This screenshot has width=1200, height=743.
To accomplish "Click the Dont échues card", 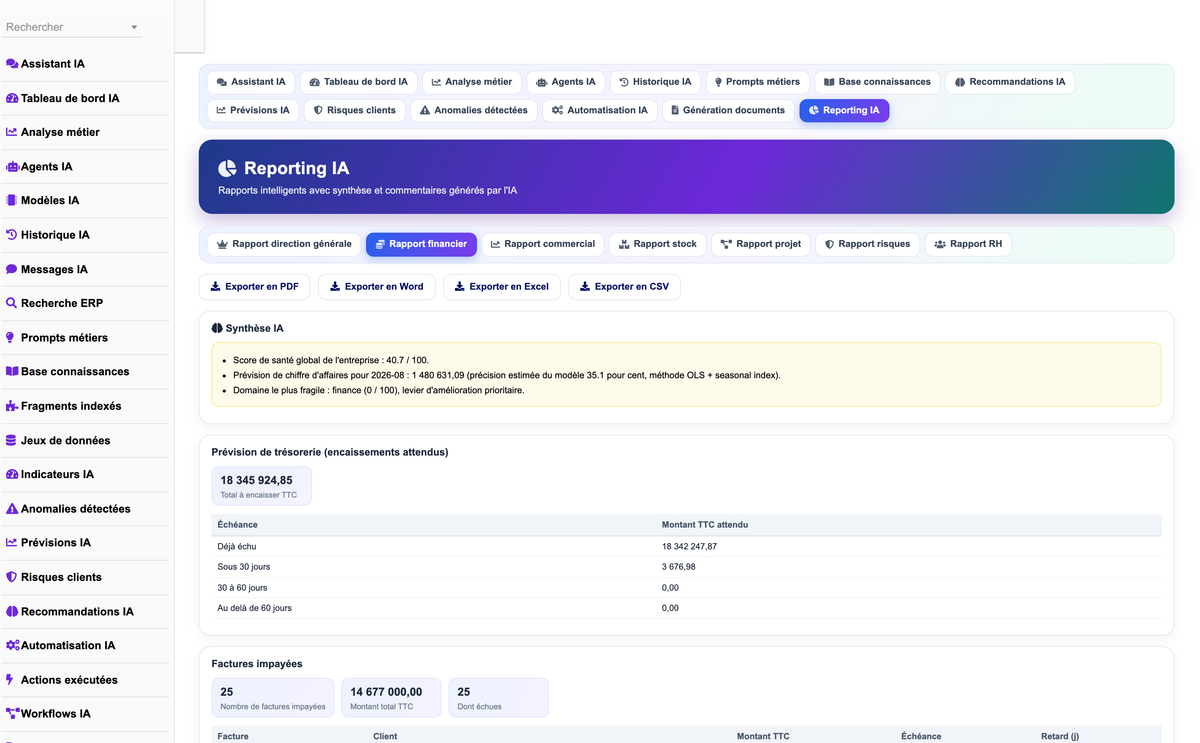I will (x=498, y=698).
